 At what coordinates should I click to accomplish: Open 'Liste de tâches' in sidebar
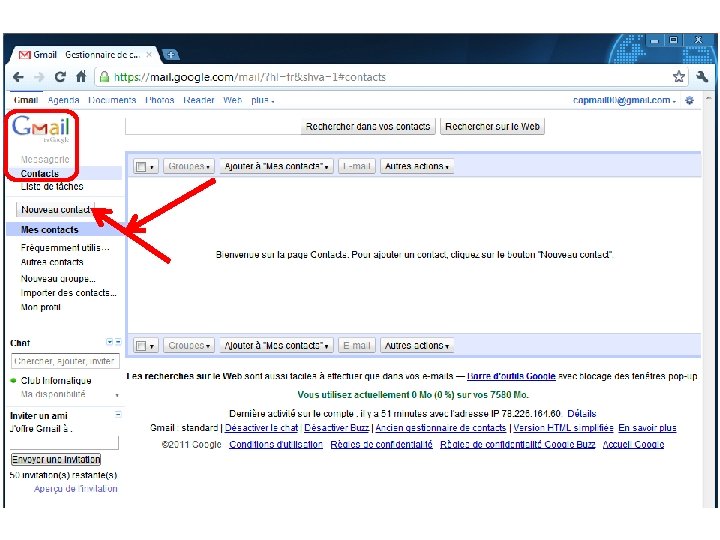[x=52, y=186]
